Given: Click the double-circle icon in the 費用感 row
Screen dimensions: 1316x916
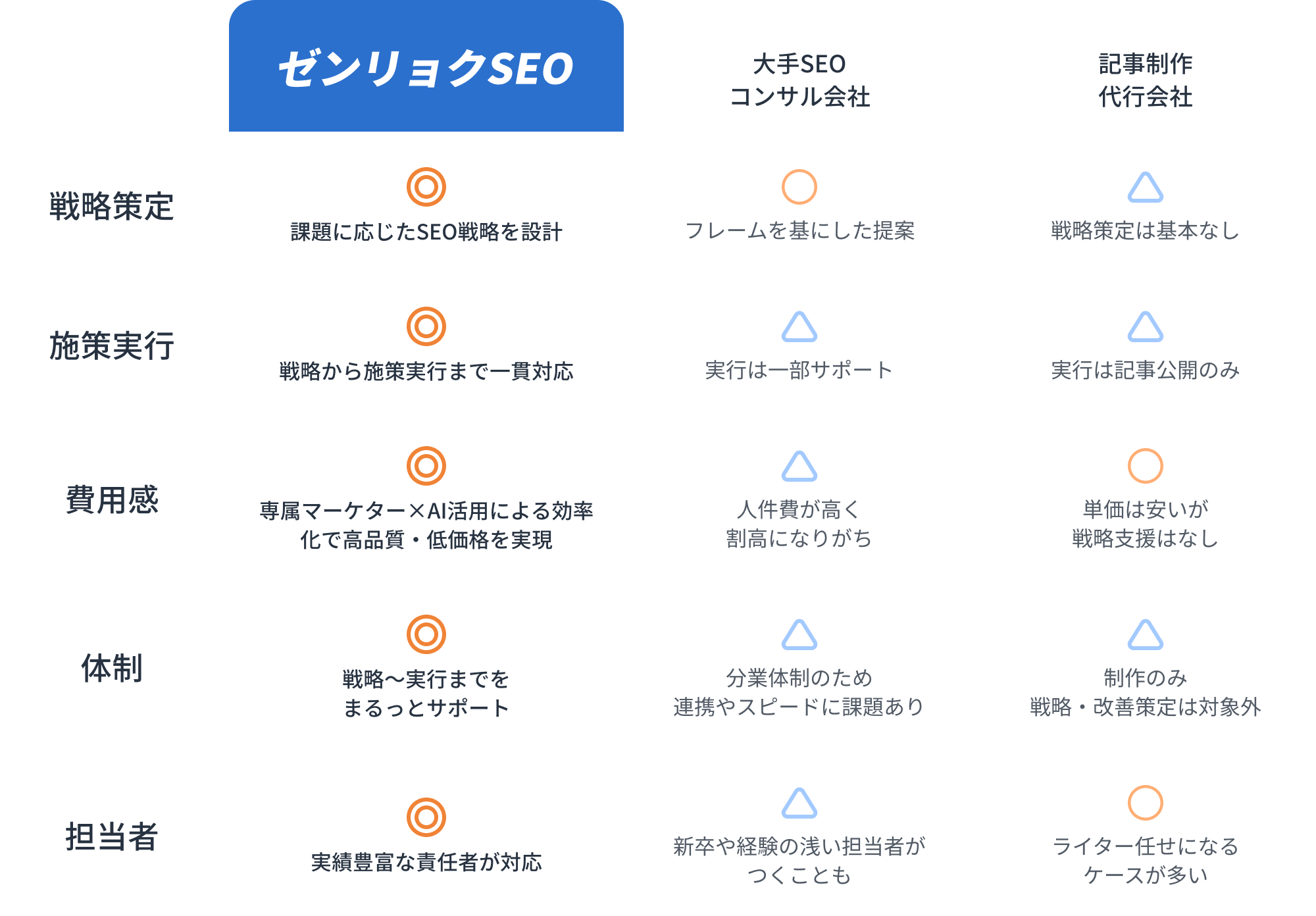Looking at the screenshot, I should coord(426,466).
